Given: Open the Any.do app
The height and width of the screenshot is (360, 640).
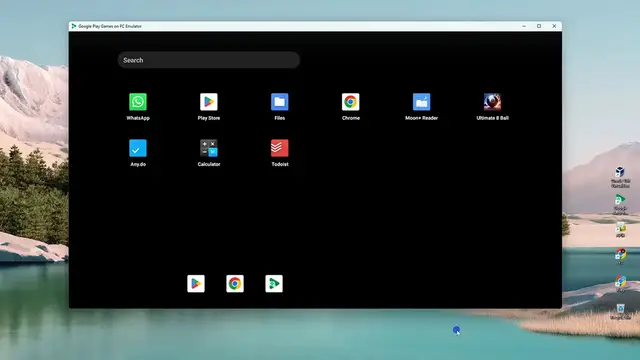Looking at the screenshot, I should click(x=138, y=148).
